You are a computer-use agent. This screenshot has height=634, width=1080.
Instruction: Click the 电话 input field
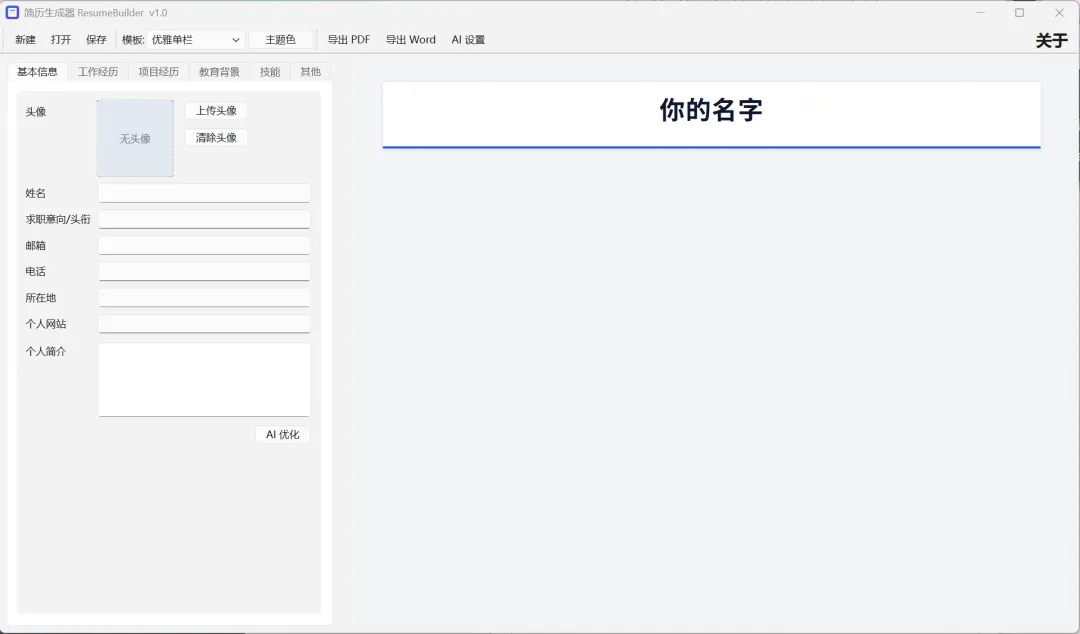click(205, 272)
